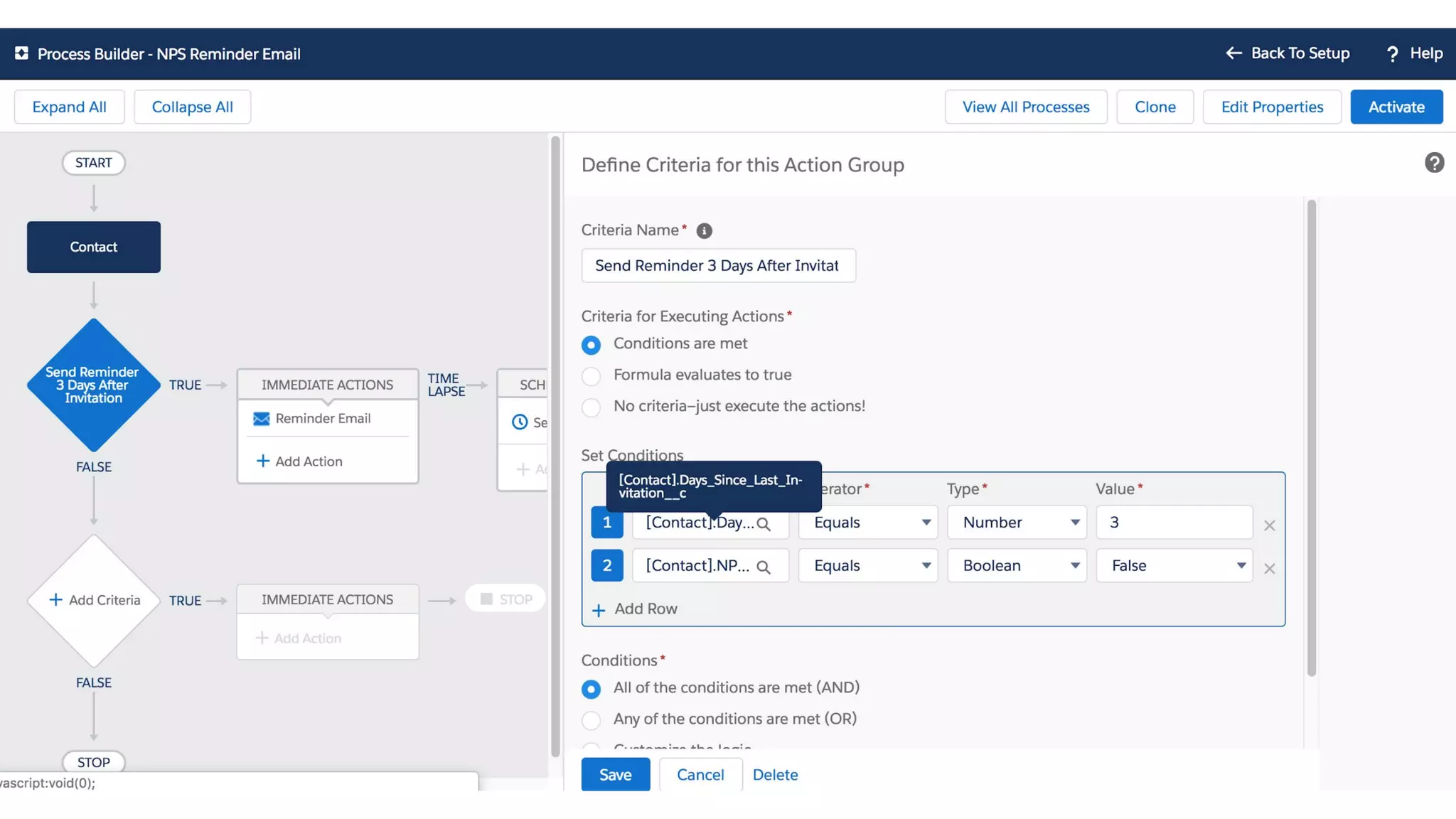The width and height of the screenshot is (1456, 819).
Task: Click the STOP square icon after second action group
Action: click(x=486, y=599)
